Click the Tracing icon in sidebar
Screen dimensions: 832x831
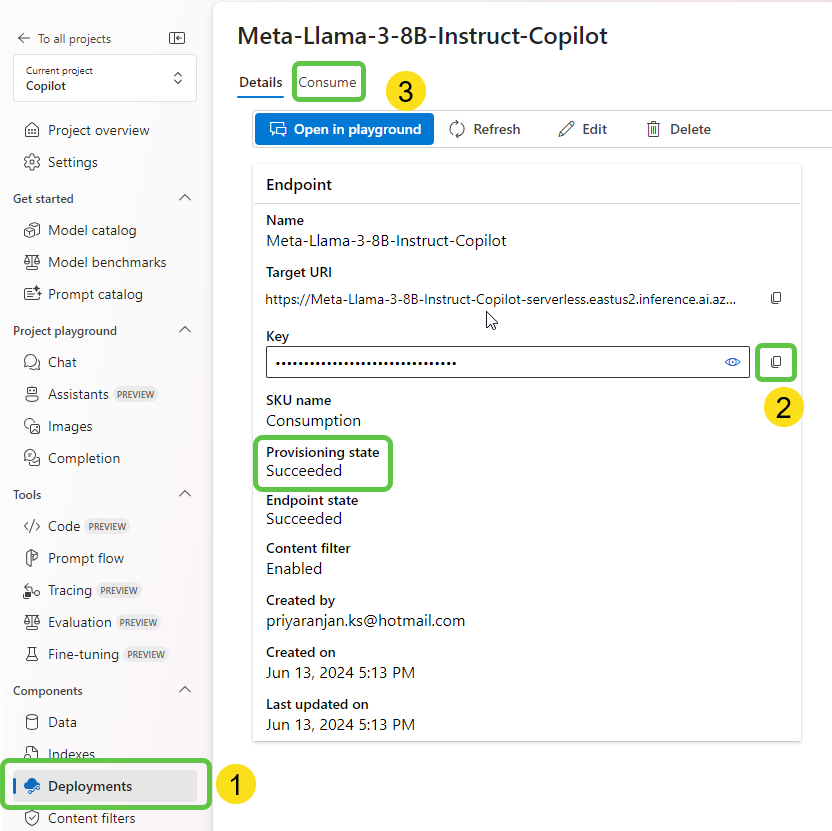tap(32, 590)
